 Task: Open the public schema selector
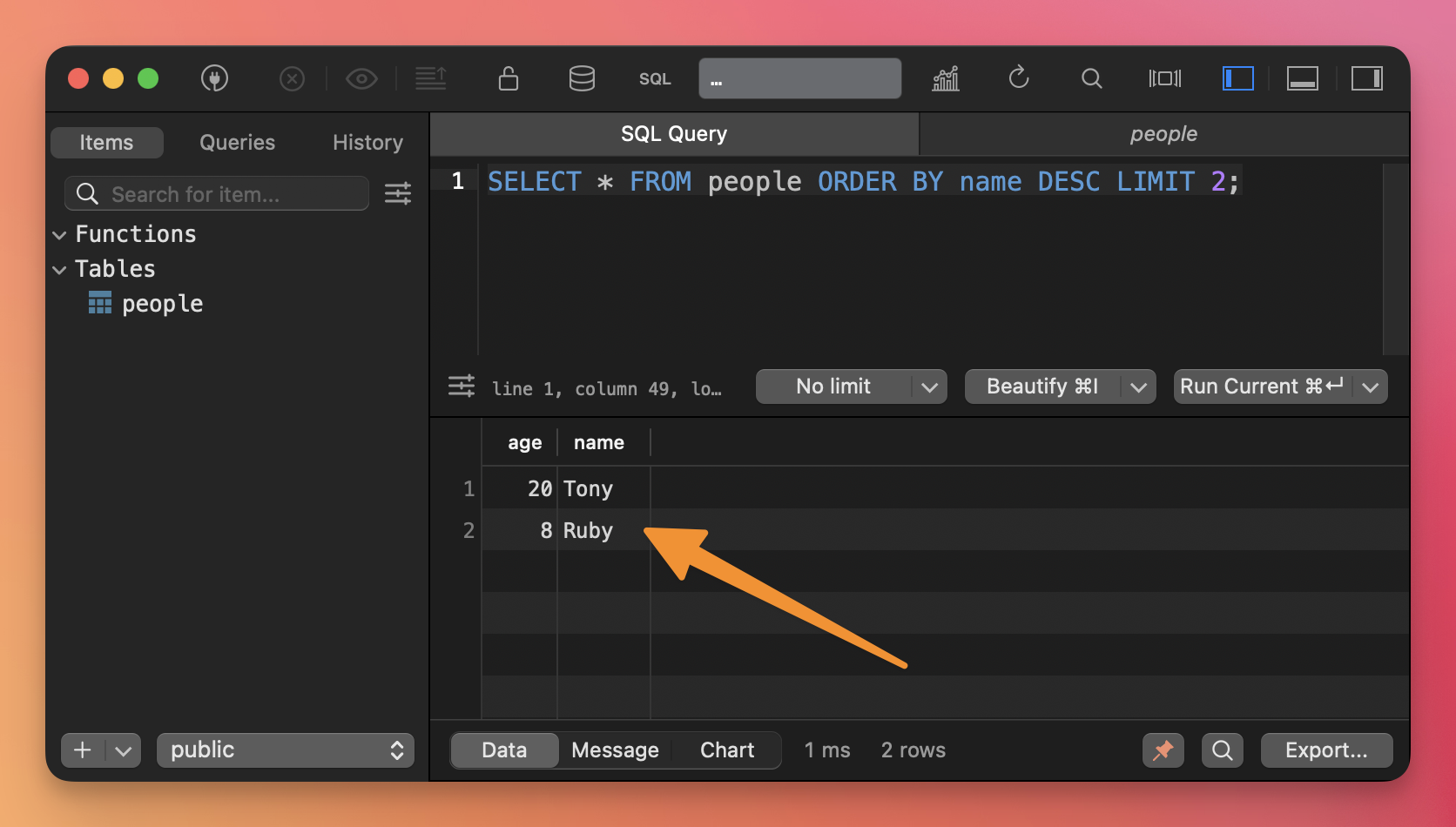[286, 750]
